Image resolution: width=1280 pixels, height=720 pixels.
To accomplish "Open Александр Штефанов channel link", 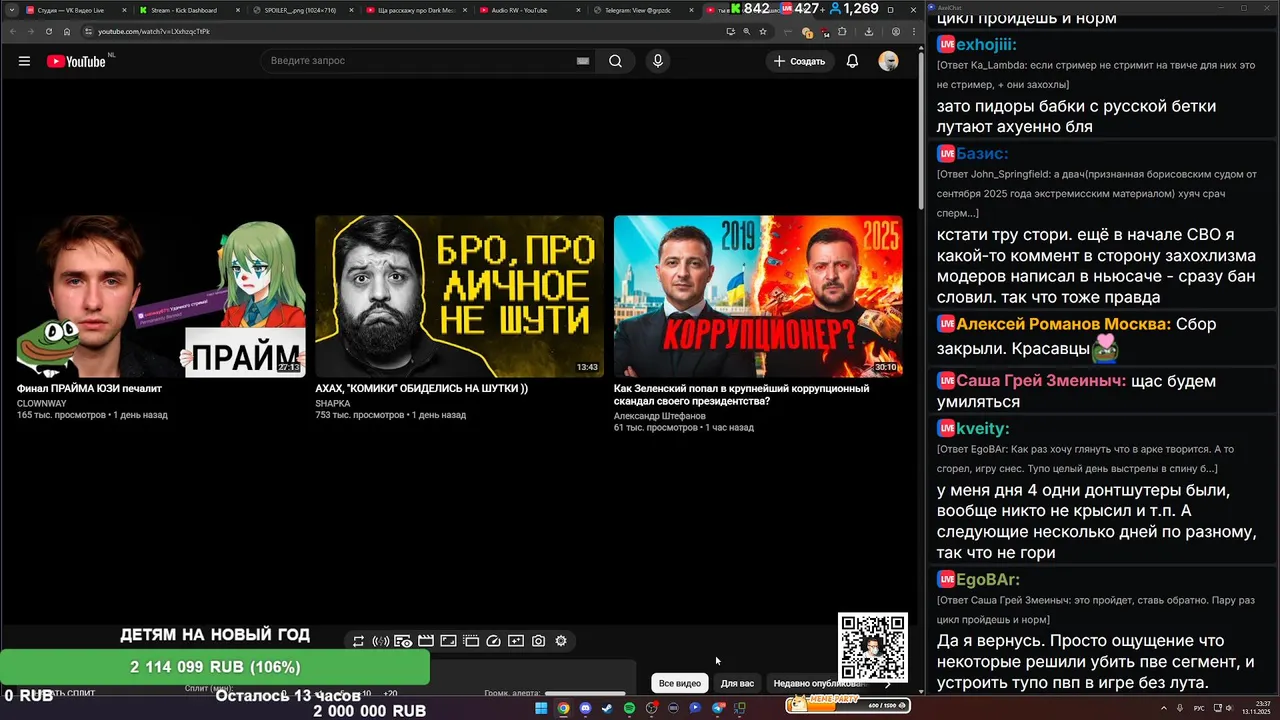I will coord(660,416).
